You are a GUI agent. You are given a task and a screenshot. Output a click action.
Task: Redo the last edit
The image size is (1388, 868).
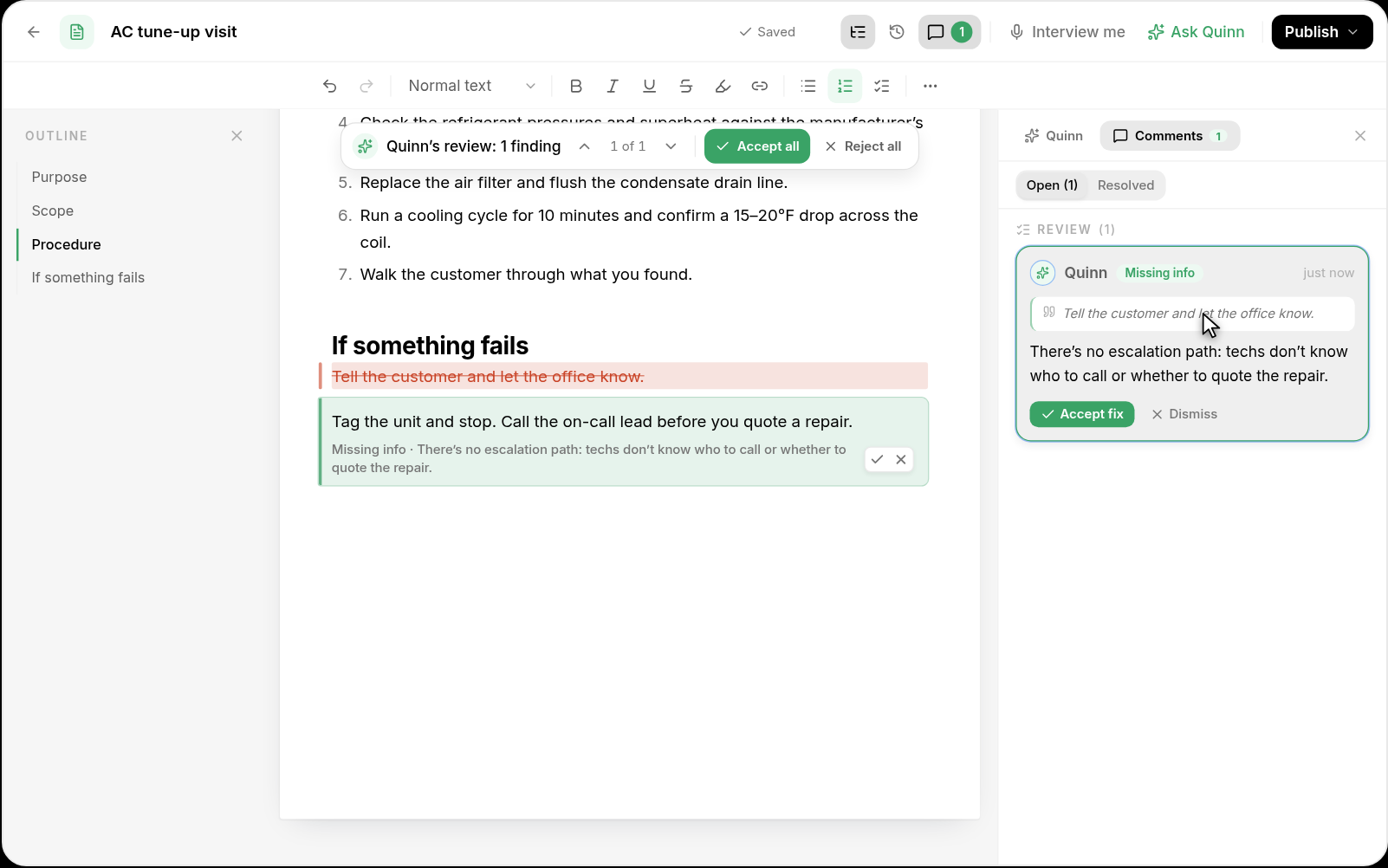pyautogui.click(x=366, y=86)
